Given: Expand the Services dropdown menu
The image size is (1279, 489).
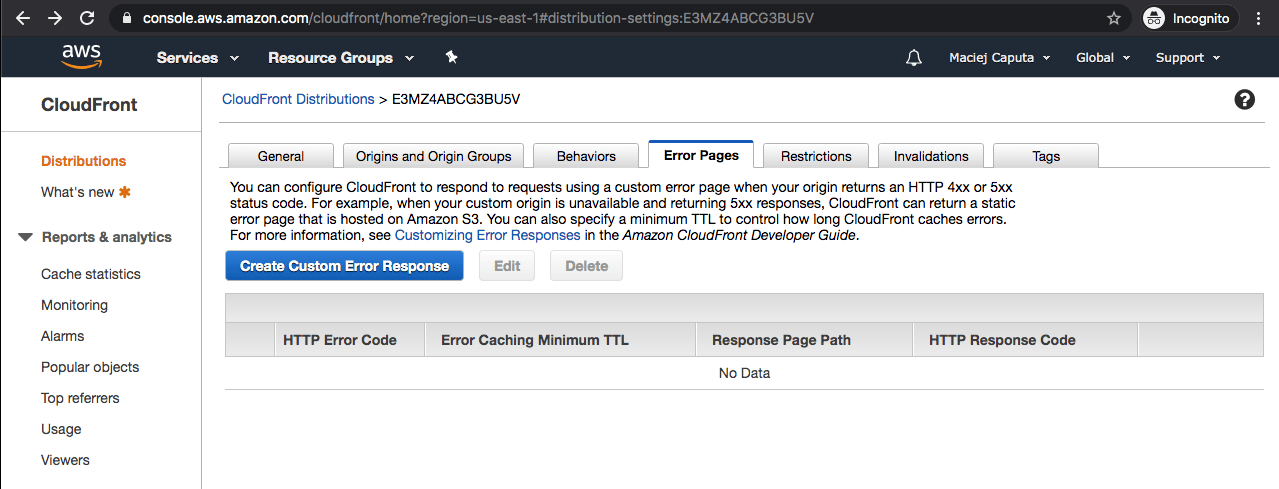Looking at the screenshot, I should (x=198, y=58).
